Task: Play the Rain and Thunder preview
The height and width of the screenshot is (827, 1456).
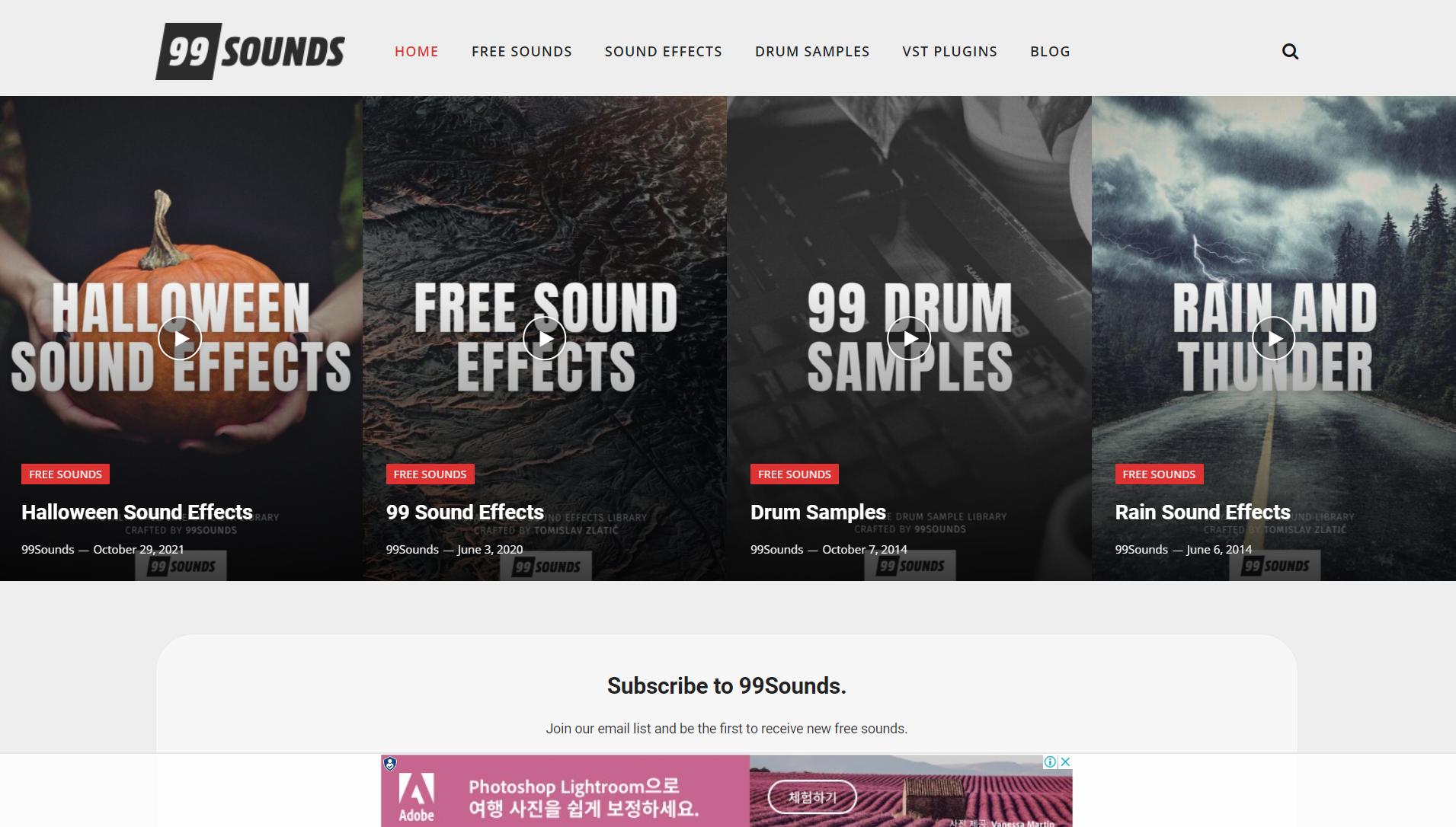Action: point(1274,338)
